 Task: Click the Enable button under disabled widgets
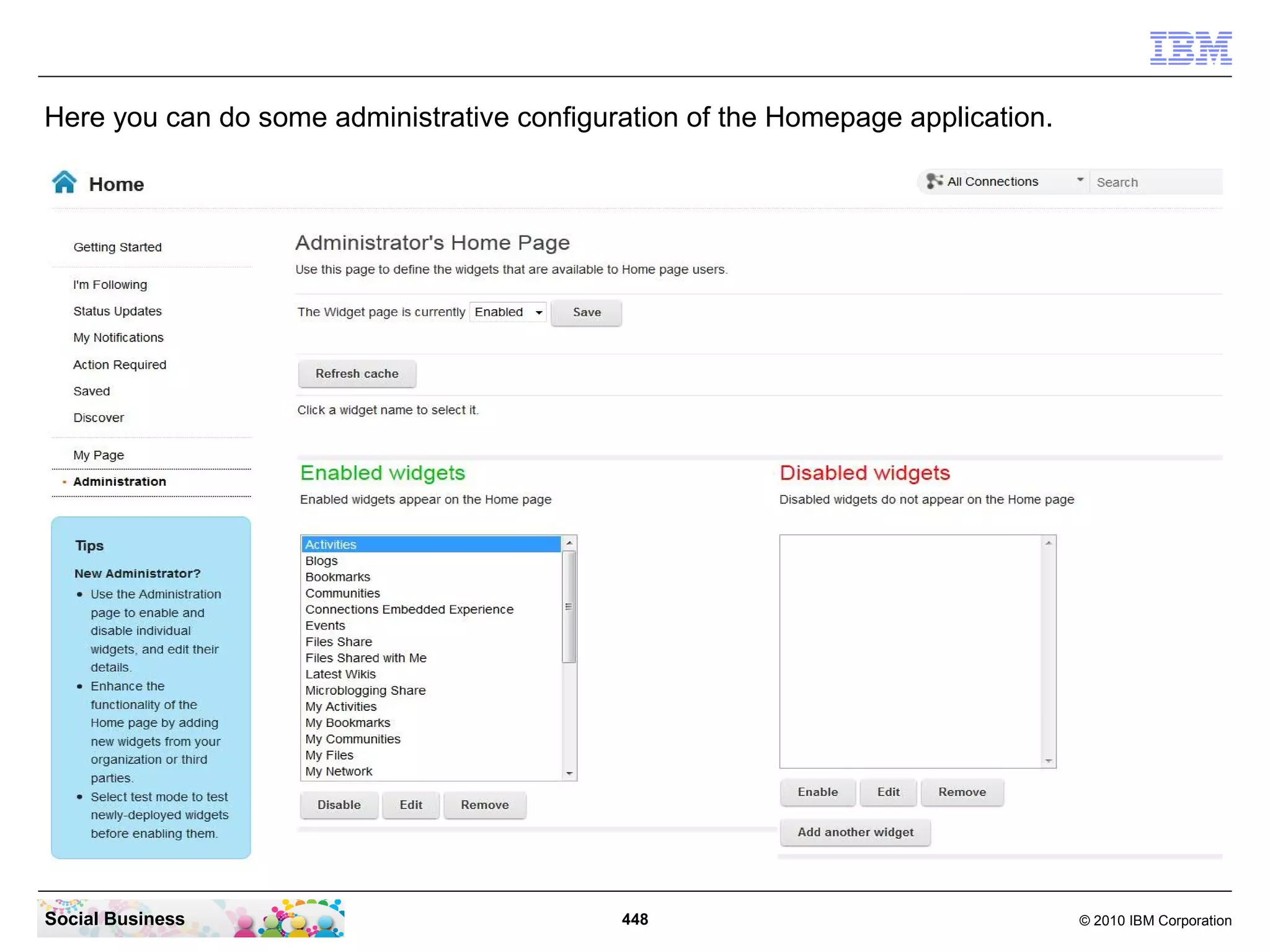click(x=817, y=792)
